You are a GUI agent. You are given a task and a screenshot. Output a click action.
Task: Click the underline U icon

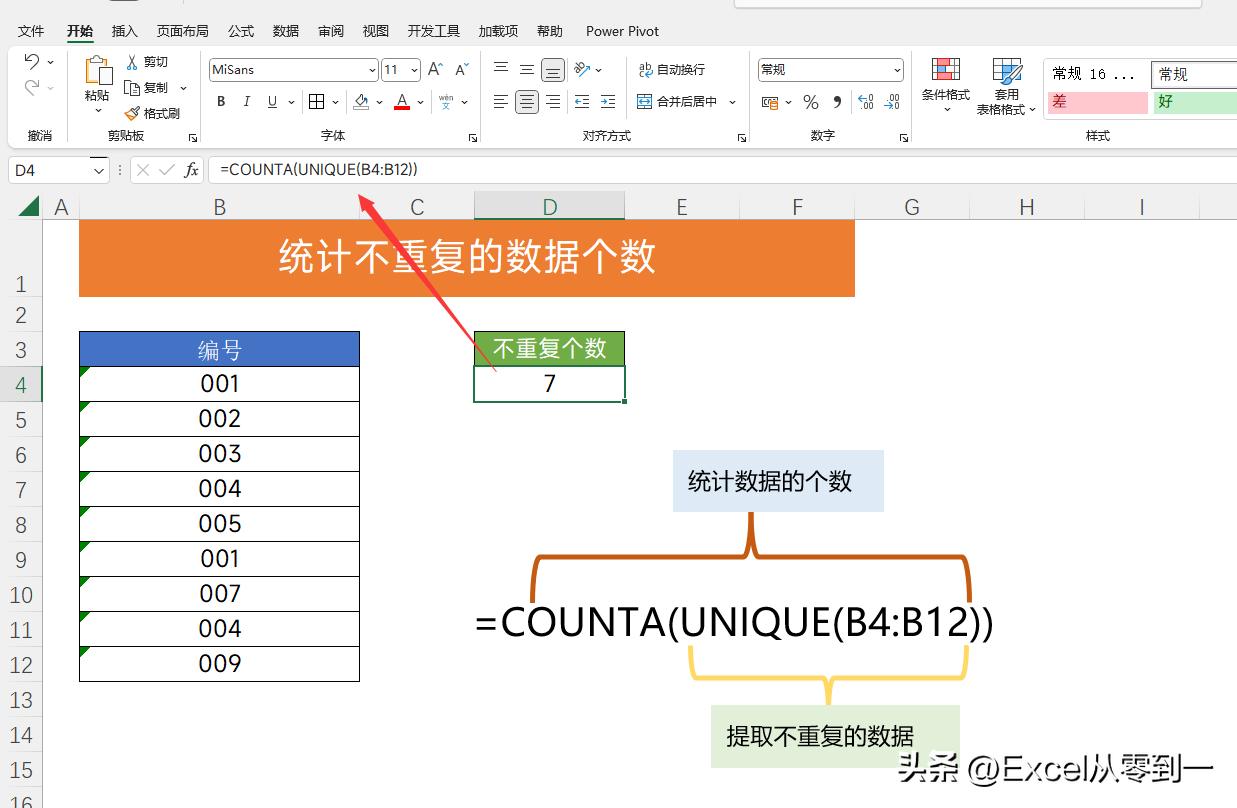[x=270, y=102]
